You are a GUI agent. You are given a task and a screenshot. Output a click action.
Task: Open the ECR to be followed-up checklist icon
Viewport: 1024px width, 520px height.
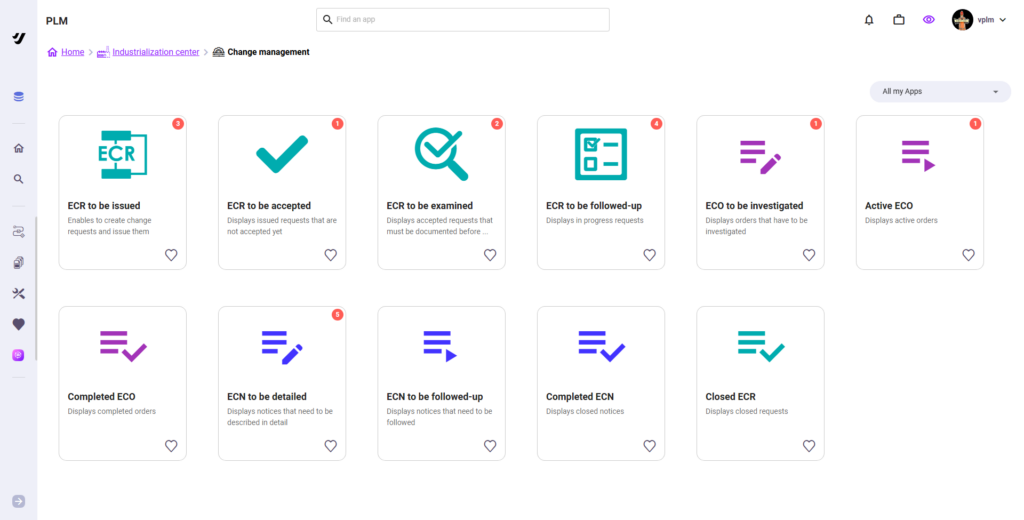click(x=600, y=155)
